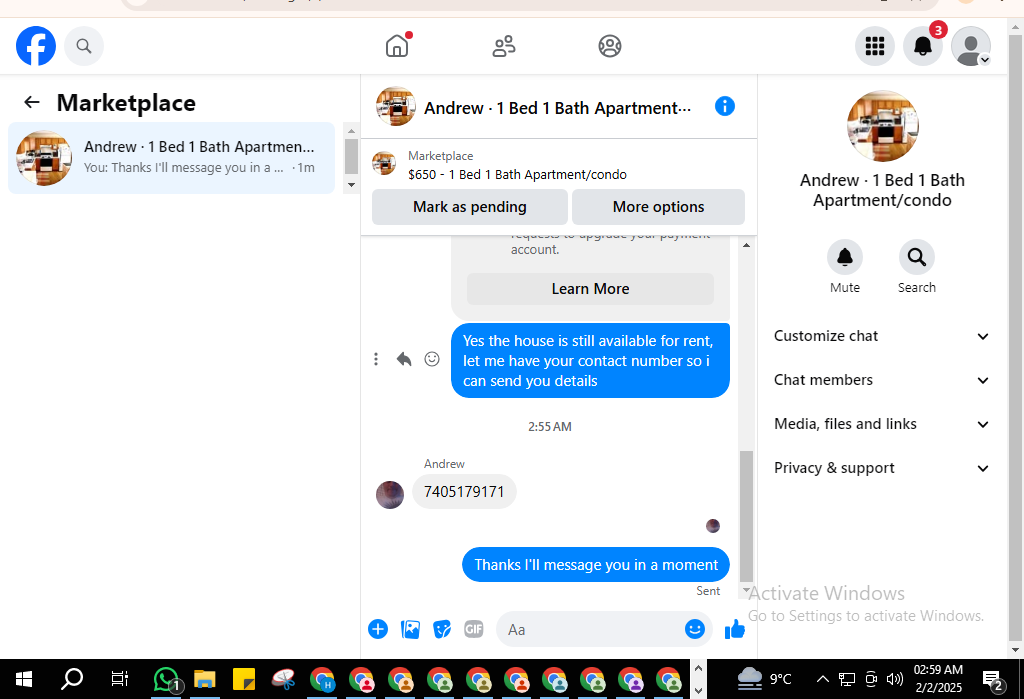Image resolution: width=1024 pixels, height=699 pixels.
Task: Click the conversation header title Andrew
Action: (557, 108)
